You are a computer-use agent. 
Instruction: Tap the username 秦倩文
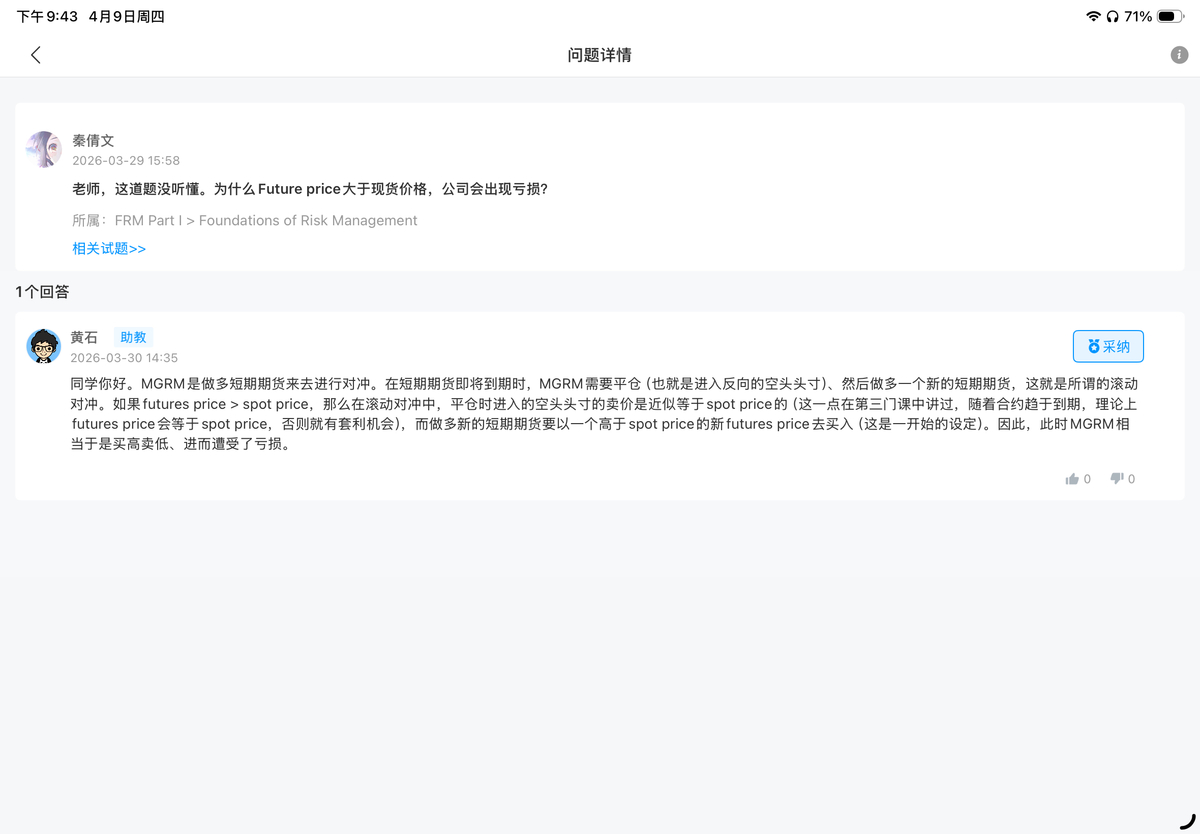[93, 141]
